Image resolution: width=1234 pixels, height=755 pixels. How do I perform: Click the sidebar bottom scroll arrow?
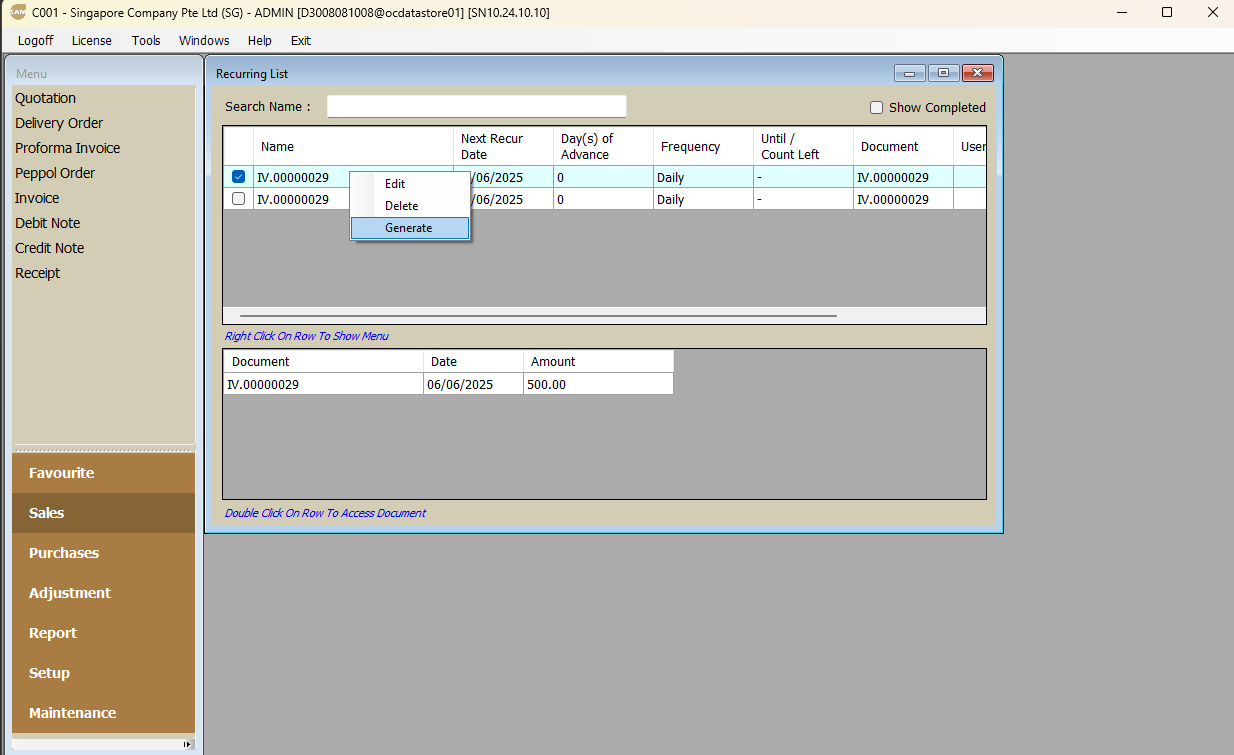pyautogui.click(x=187, y=744)
